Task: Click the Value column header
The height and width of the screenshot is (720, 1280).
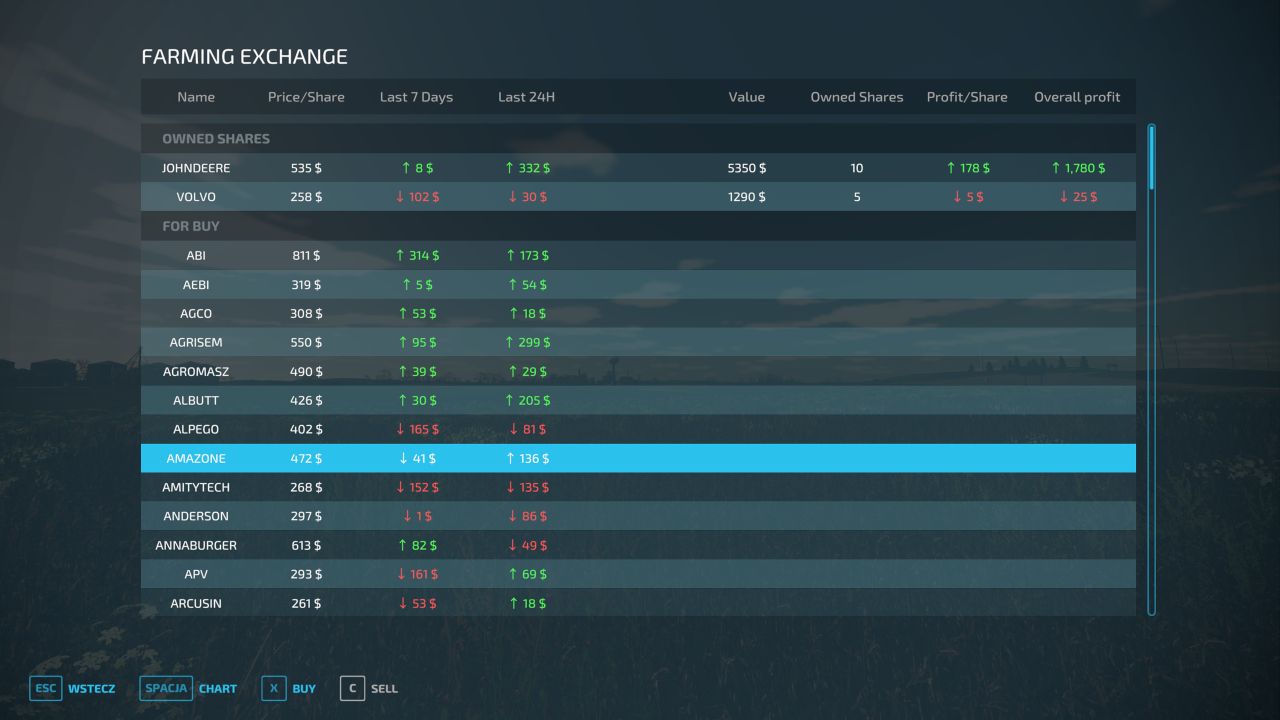Action: click(x=746, y=97)
